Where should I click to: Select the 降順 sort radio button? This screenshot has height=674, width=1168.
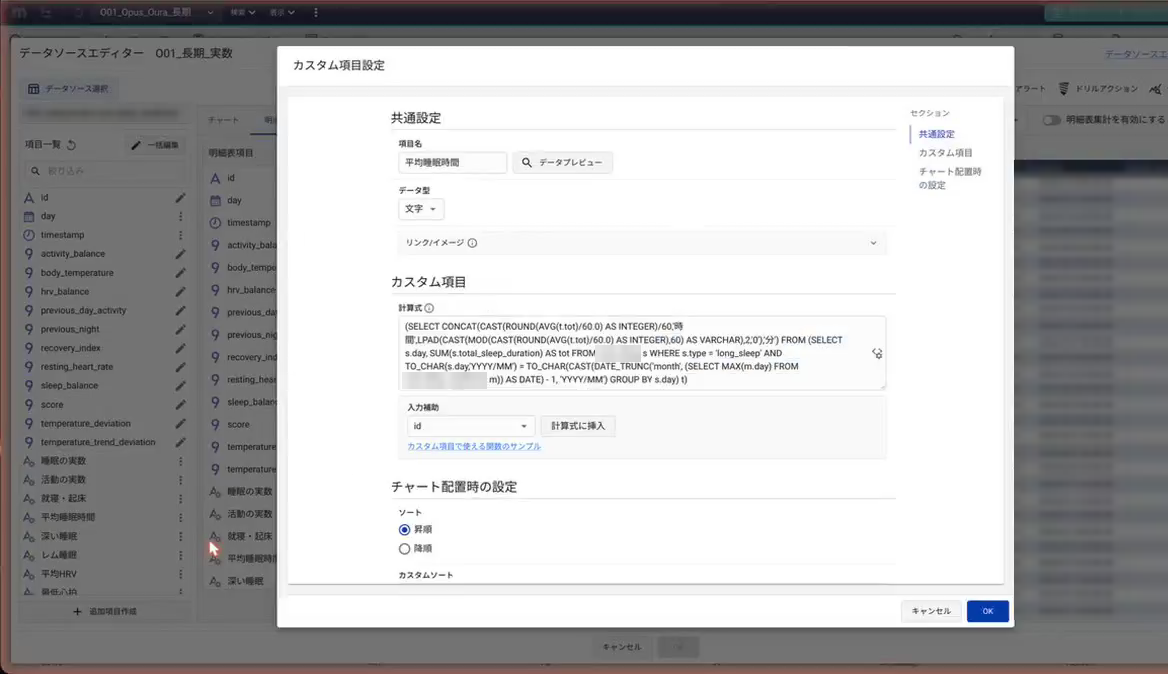pos(404,549)
